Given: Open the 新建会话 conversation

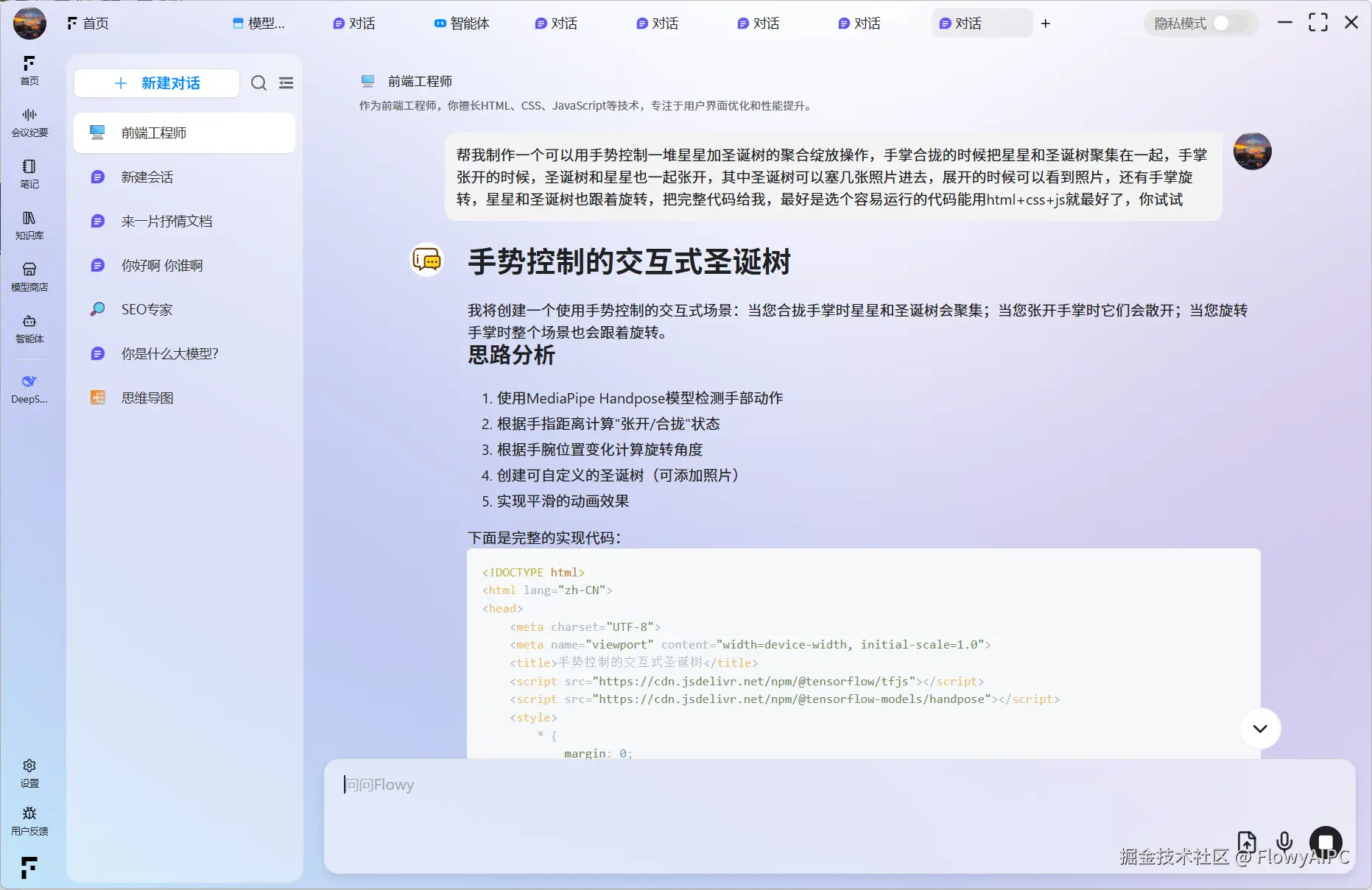Looking at the screenshot, I should 184,177.
